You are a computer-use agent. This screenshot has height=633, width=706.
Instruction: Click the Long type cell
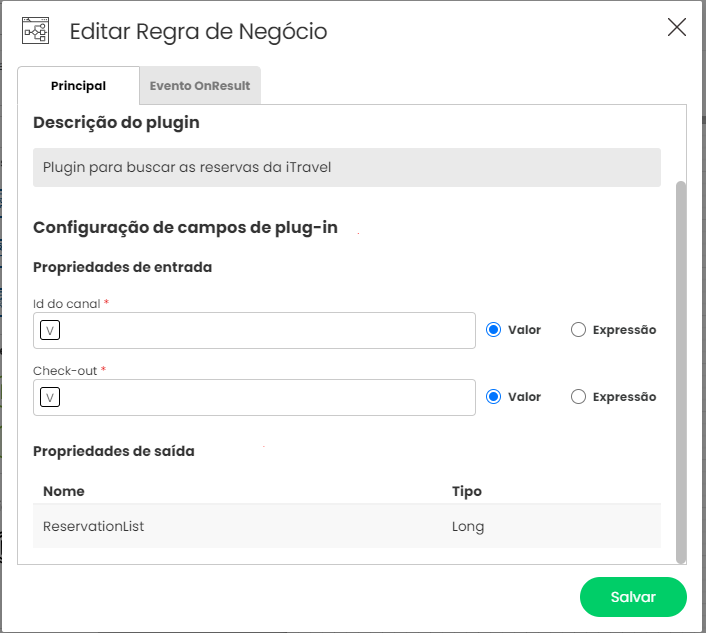pyautogui.click(x=468, y=526)
